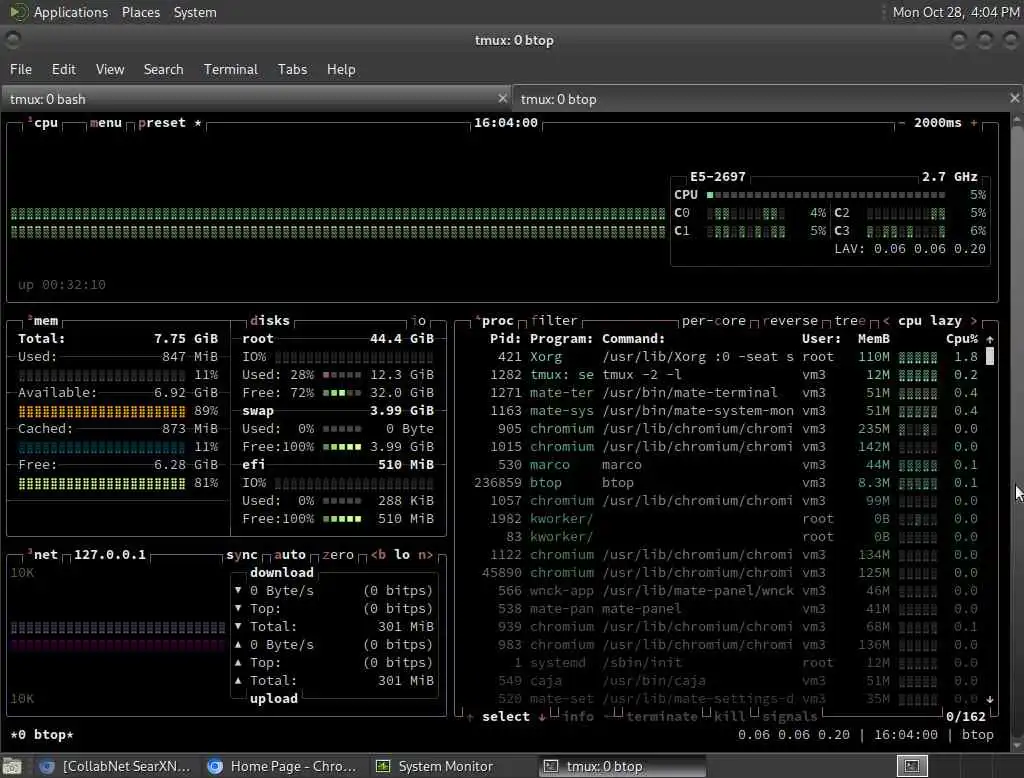Click kill in the proc footer
Image resolution: width=1024 pixels, height=778 pixels.
(729, 717)
